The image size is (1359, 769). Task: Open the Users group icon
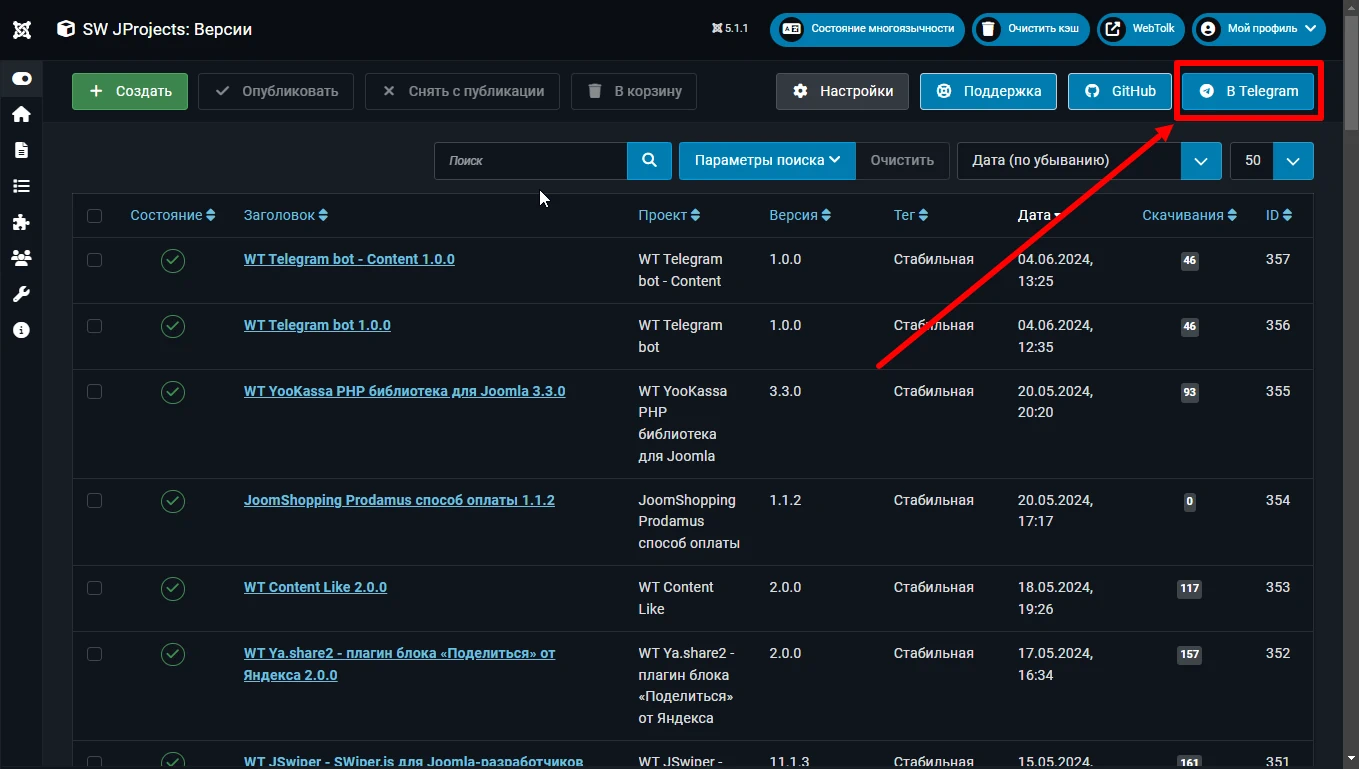pos(21,258)
